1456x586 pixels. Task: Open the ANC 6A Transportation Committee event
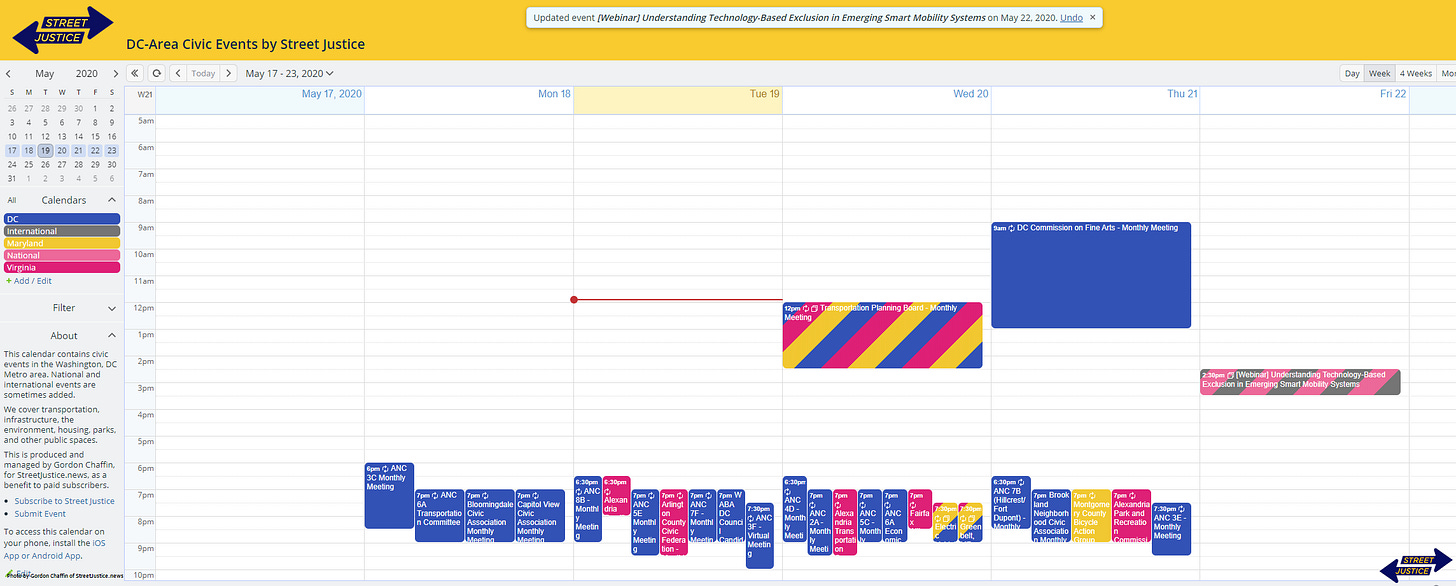[440, 516]
